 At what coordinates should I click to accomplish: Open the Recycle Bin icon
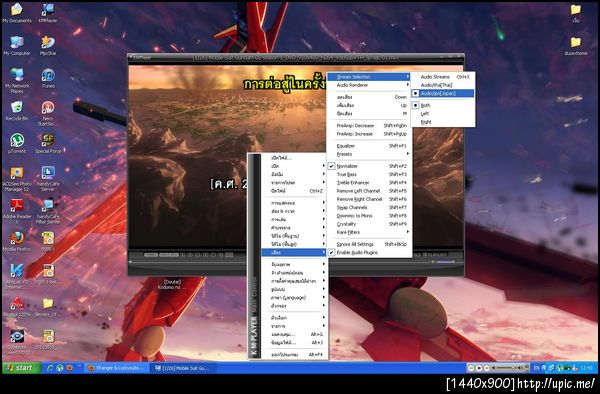[x=17, y=111]
